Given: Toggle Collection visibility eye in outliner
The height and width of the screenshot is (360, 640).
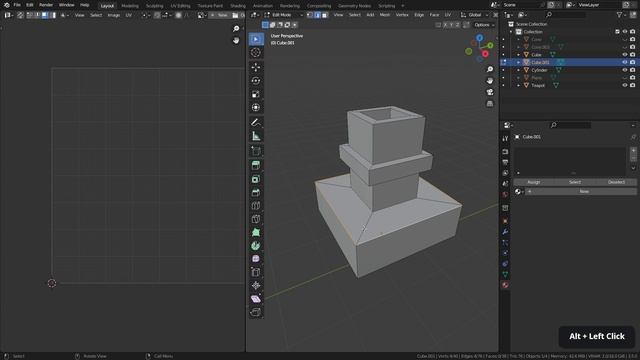Looking at the screenshot, I should (624, 31).
